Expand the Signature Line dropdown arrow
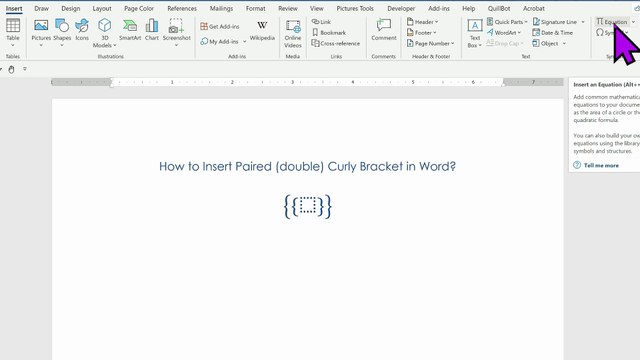Viewport: 640px width, 360px height. pos(583,22)
